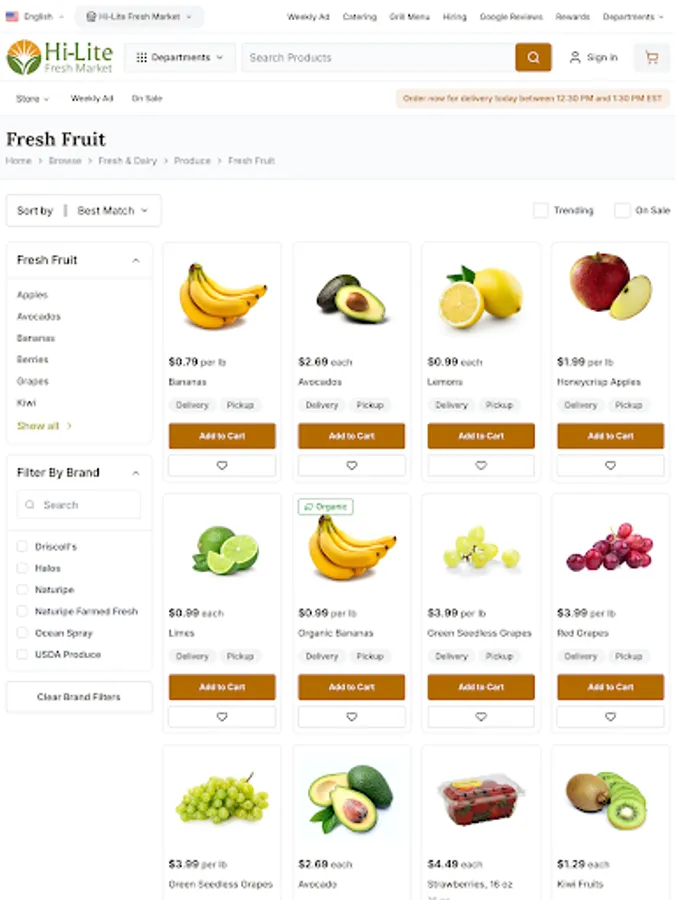Open the Weekly Ad top menu
Viewport: 675px width, 900px height.
click(308, 17)
